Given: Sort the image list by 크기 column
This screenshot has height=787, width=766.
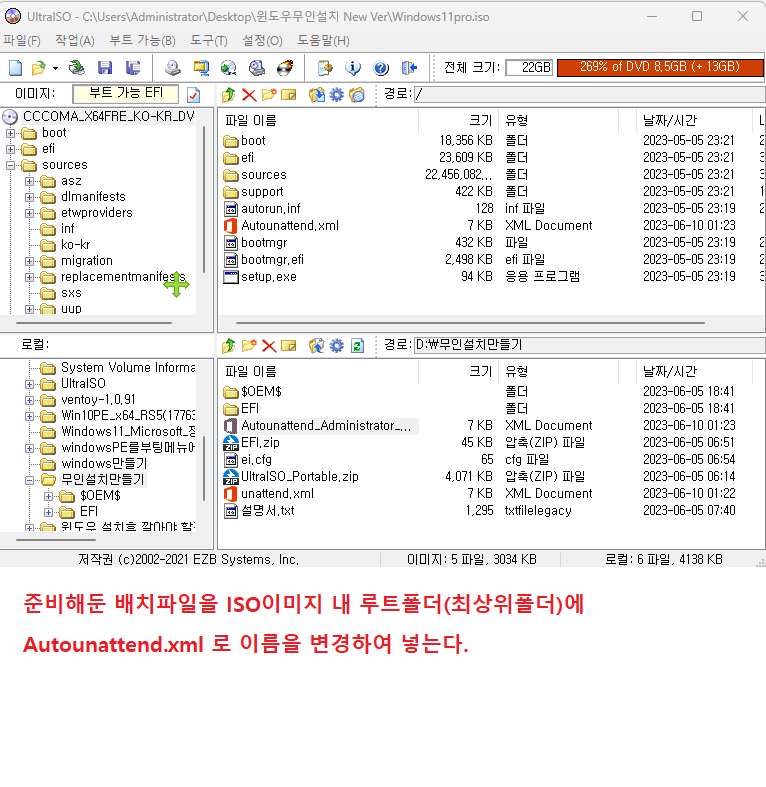Looking at the screenshot, I should pos(458,120).
